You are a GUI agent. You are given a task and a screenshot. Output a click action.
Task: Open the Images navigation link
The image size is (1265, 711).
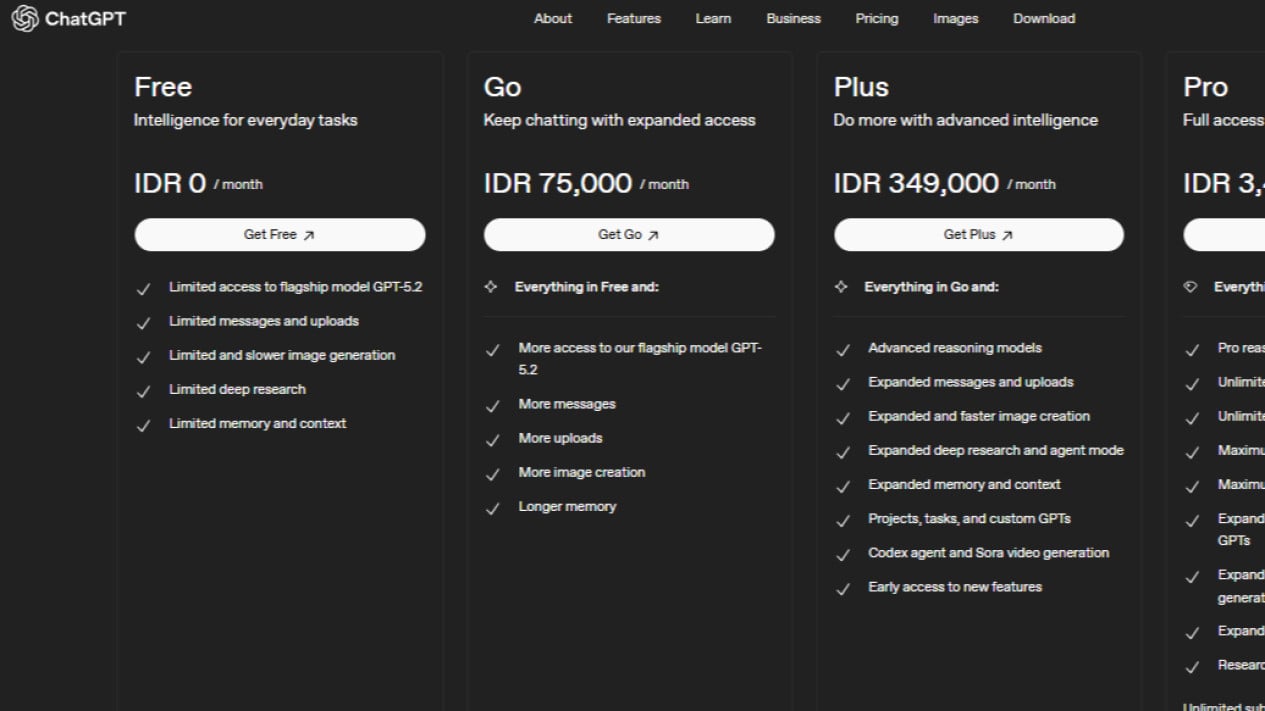[x=955, y=18]
